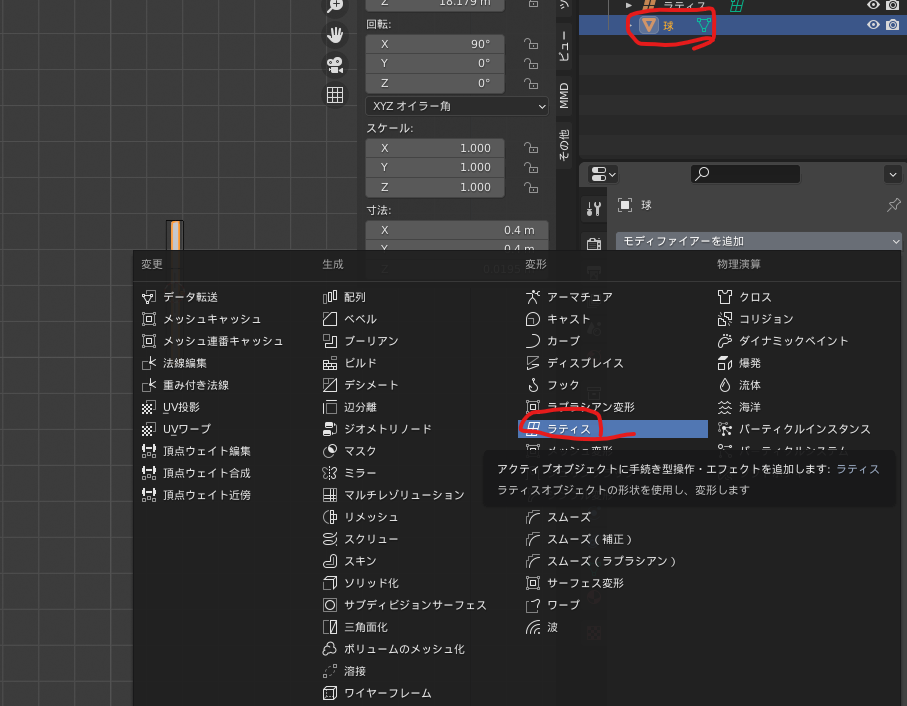Open the tool properties tab icon
Screen dimensions: 907x706
pos(593,208)
